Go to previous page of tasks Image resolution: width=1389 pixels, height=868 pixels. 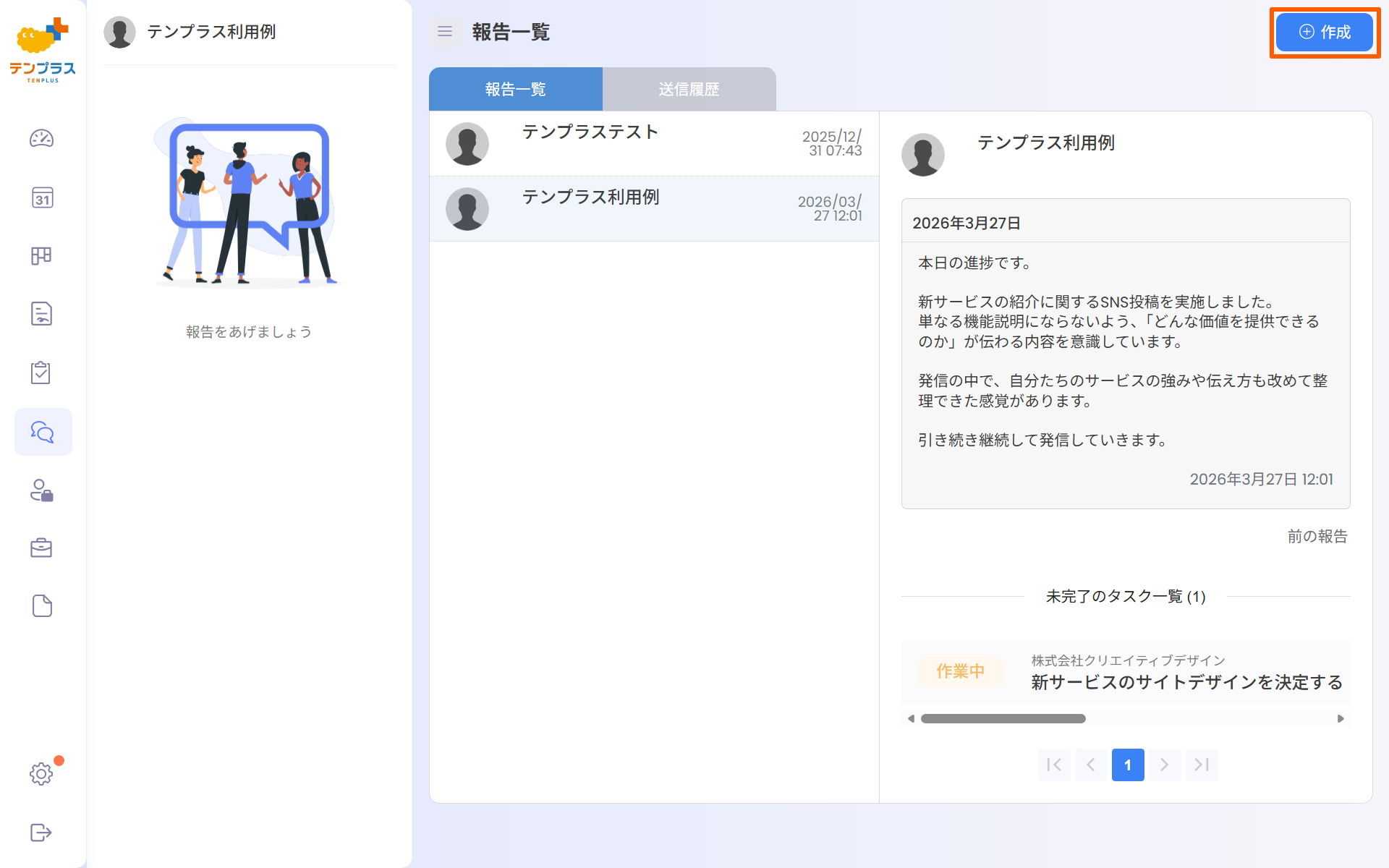point(1091,765)
